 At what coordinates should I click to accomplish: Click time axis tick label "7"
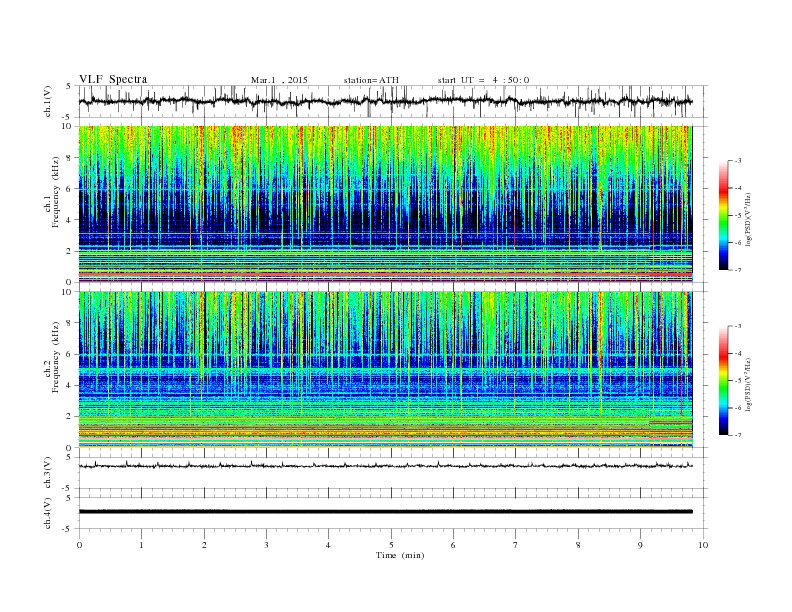[516, 545]
